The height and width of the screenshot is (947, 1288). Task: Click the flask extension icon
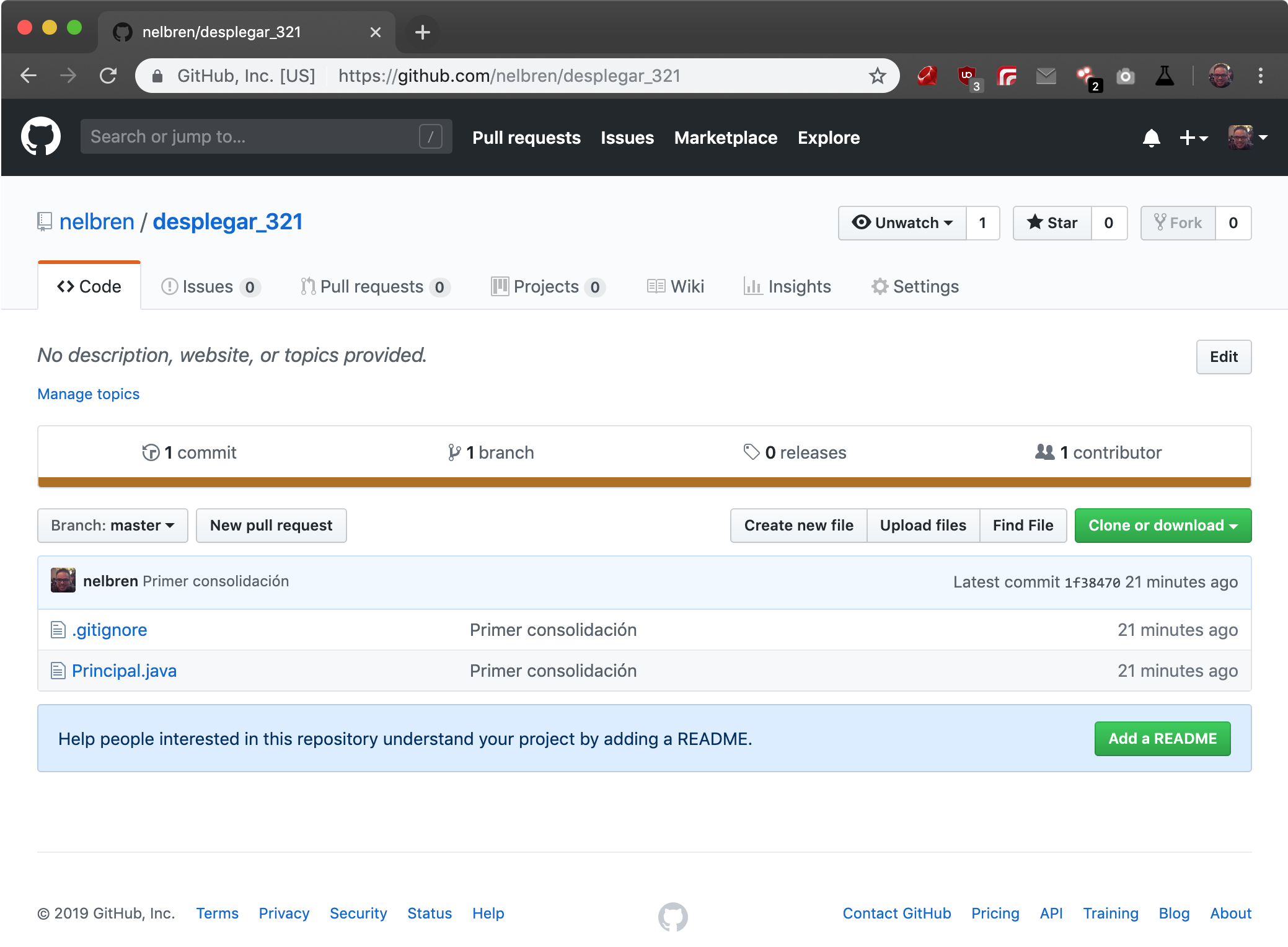1165,76
